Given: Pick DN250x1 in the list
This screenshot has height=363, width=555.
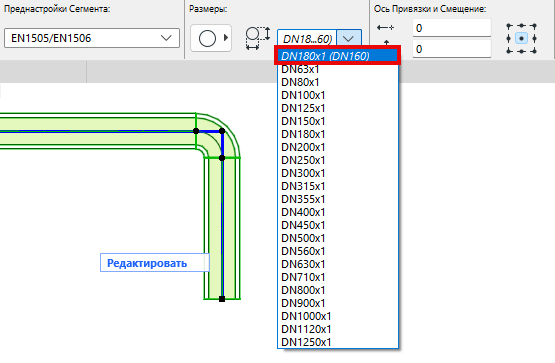Looking at the screenshot, I should pyautogui.click(x=338, y=160).
